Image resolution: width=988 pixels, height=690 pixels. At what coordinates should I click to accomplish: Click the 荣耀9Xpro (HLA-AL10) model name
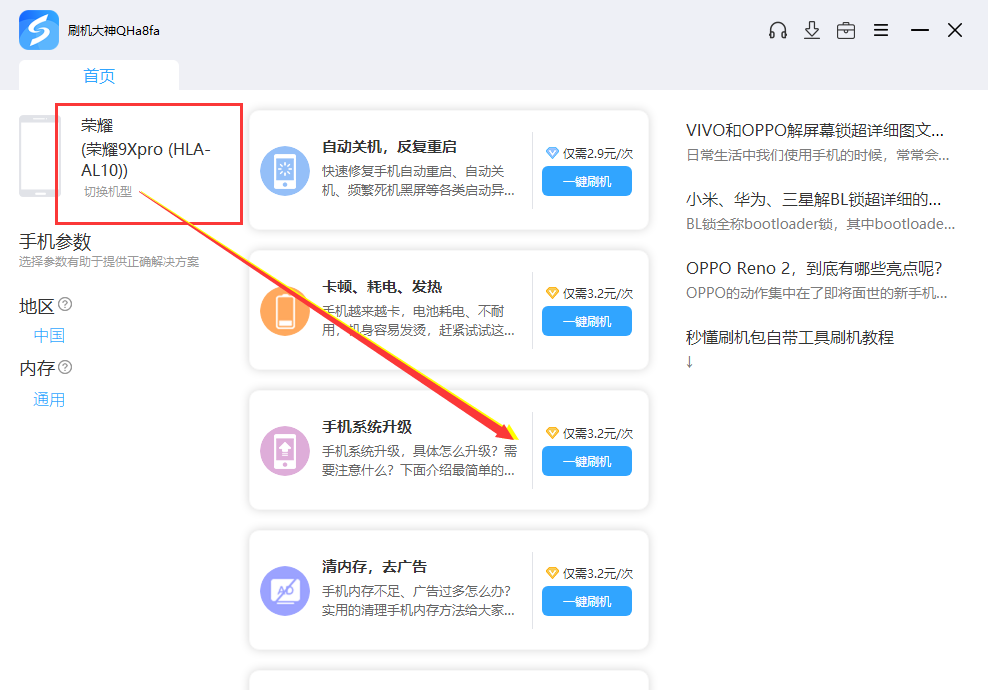coord(146,159)
